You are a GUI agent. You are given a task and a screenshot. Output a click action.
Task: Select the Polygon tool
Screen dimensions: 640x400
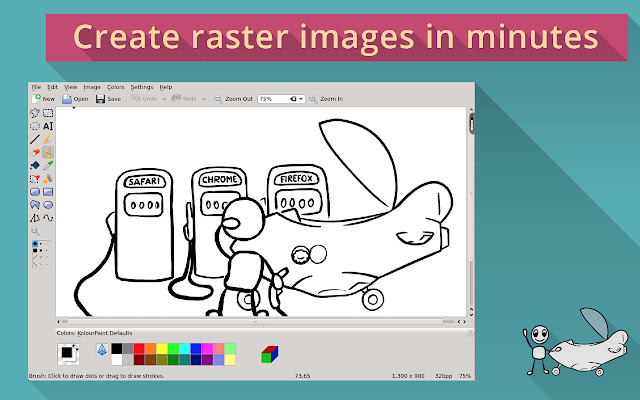coord(35,204)
